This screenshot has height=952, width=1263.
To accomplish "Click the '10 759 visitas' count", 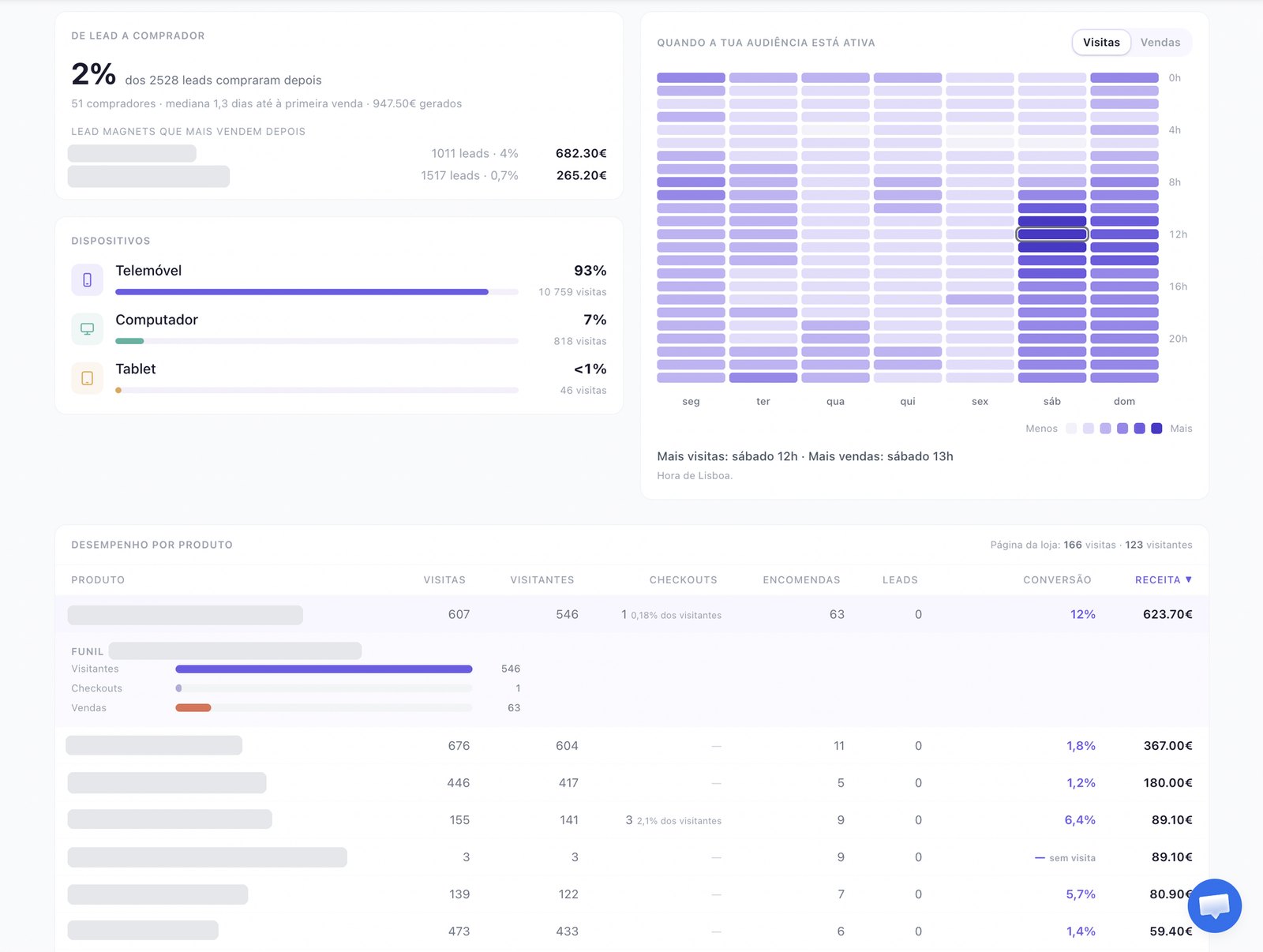I will tap(572, 292).
